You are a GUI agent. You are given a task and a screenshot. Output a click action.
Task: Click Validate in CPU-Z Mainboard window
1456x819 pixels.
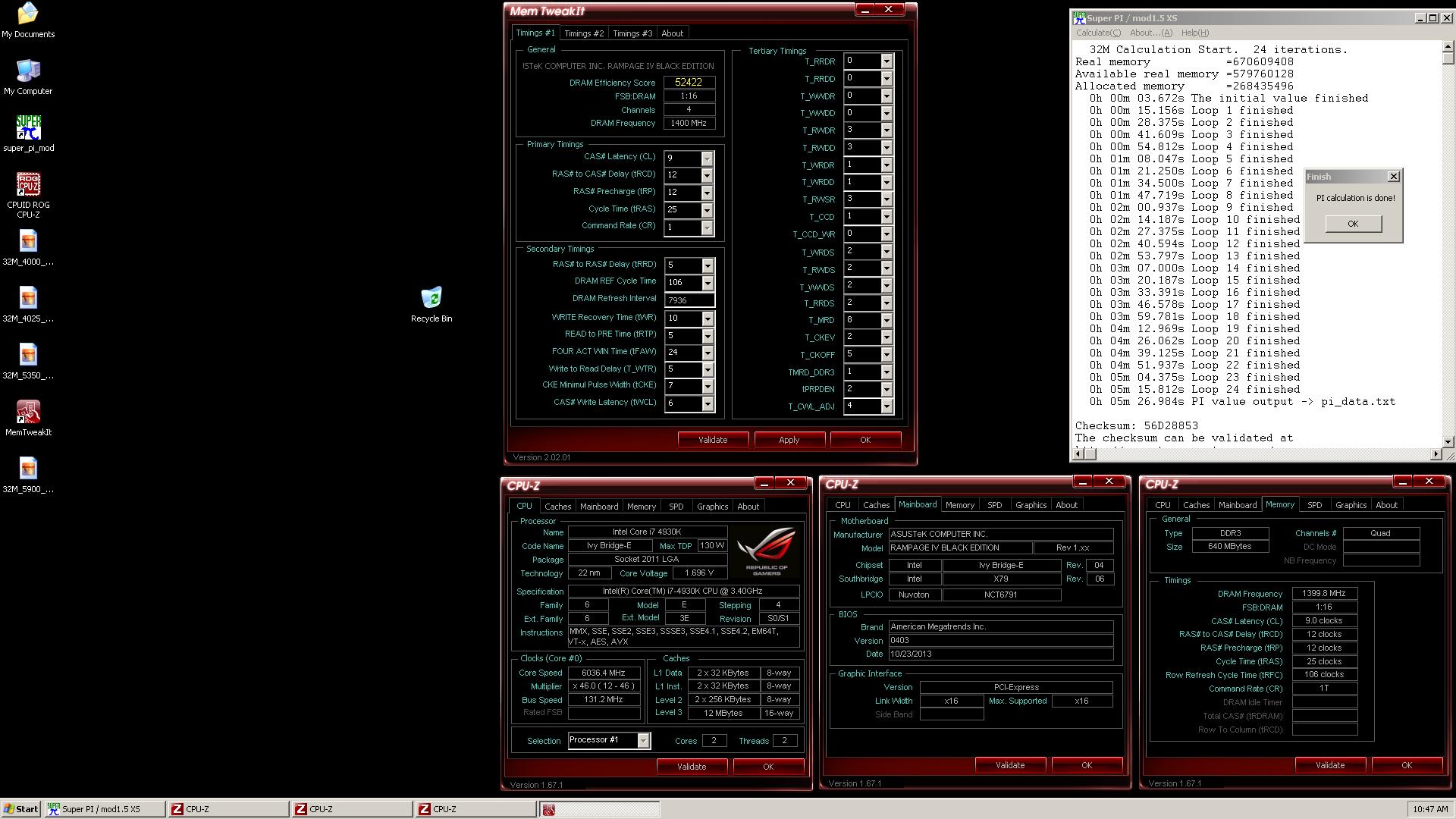(x=1010, y=765)
